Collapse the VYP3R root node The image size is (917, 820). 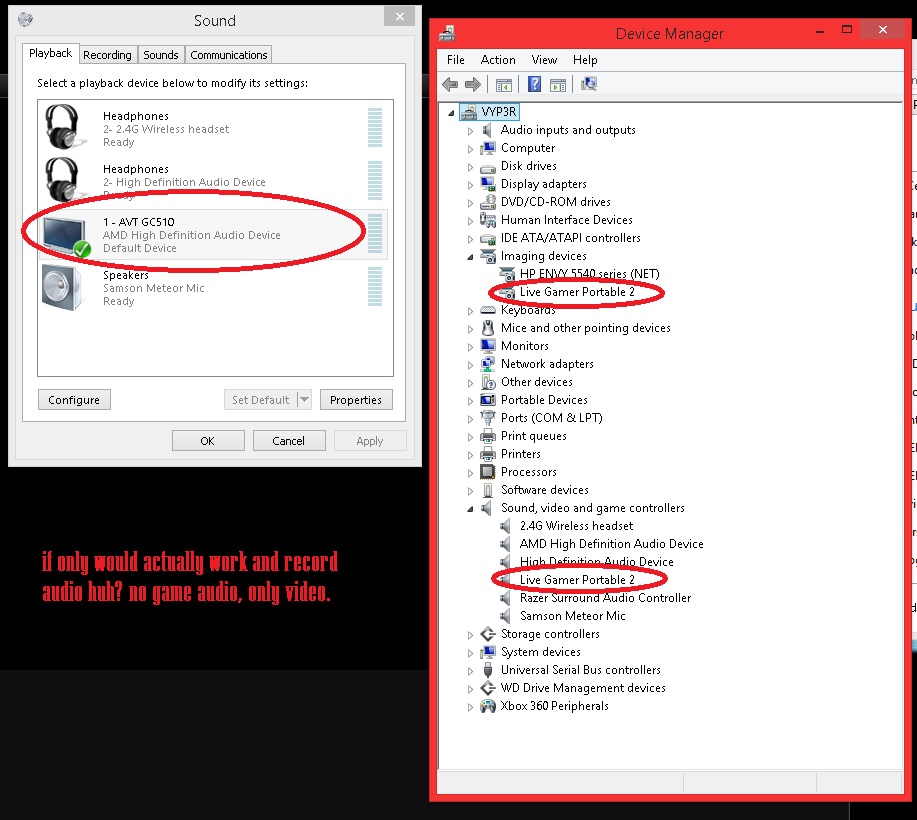[x=451, y=113]
